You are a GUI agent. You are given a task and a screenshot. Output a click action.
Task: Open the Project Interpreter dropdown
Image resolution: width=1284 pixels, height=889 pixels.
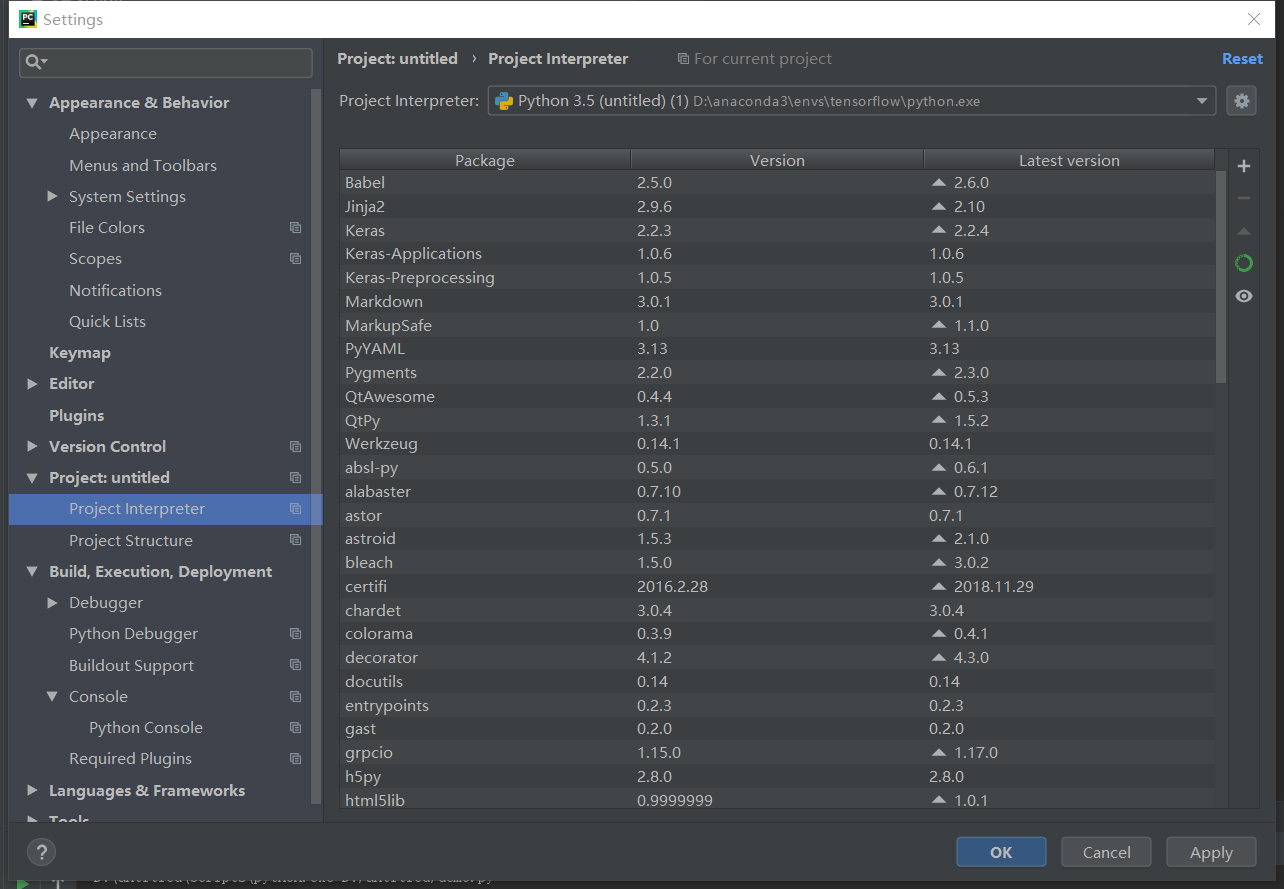tap(852, 101)
